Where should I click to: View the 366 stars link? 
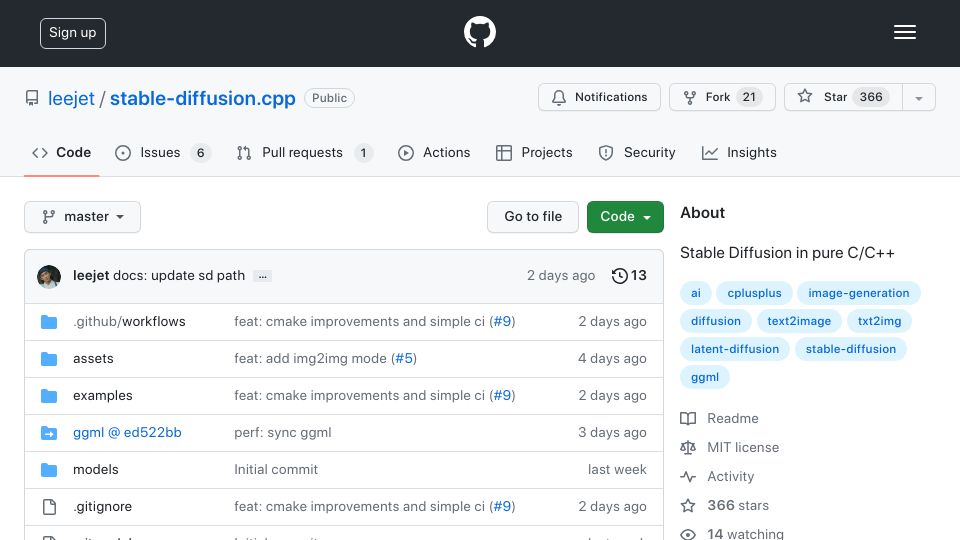pos(738,505)
